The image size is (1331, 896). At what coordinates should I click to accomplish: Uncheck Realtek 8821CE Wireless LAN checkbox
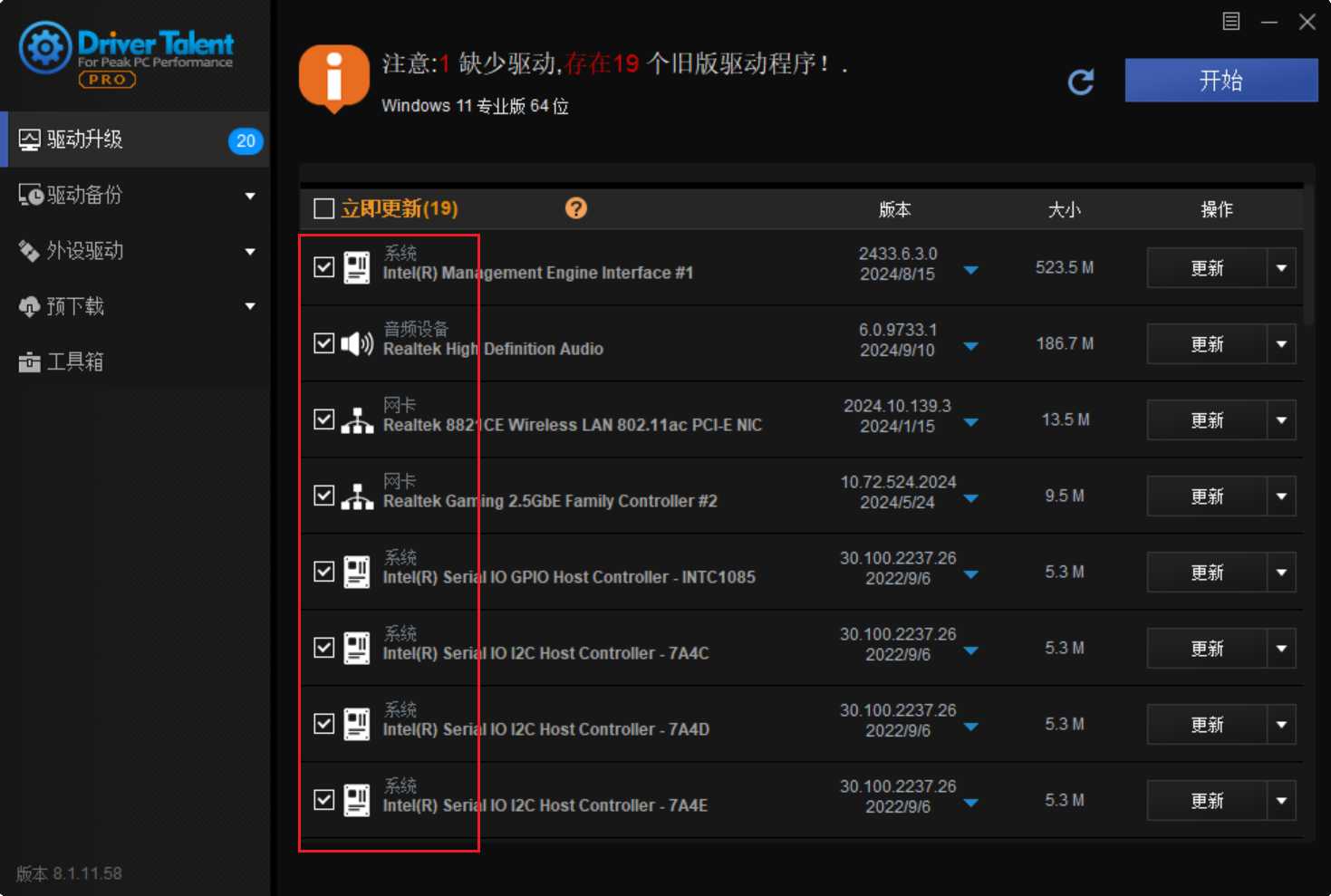point(323,419)
